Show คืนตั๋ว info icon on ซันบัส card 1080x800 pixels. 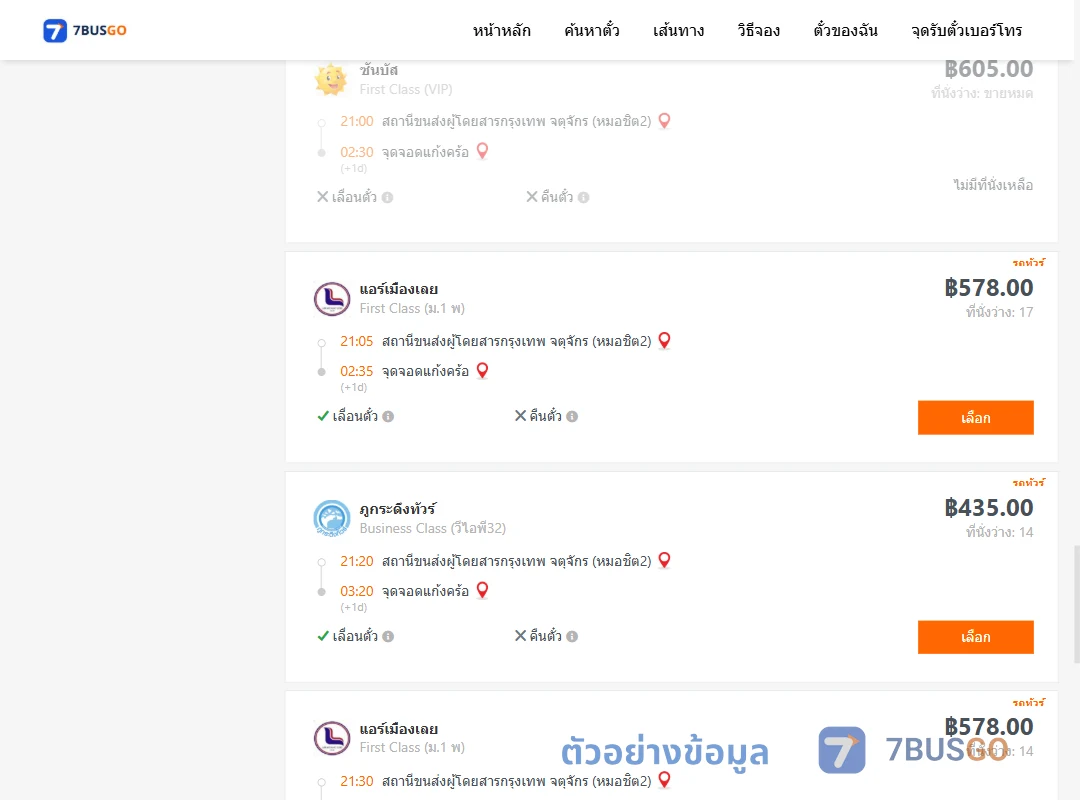[583, 197]
